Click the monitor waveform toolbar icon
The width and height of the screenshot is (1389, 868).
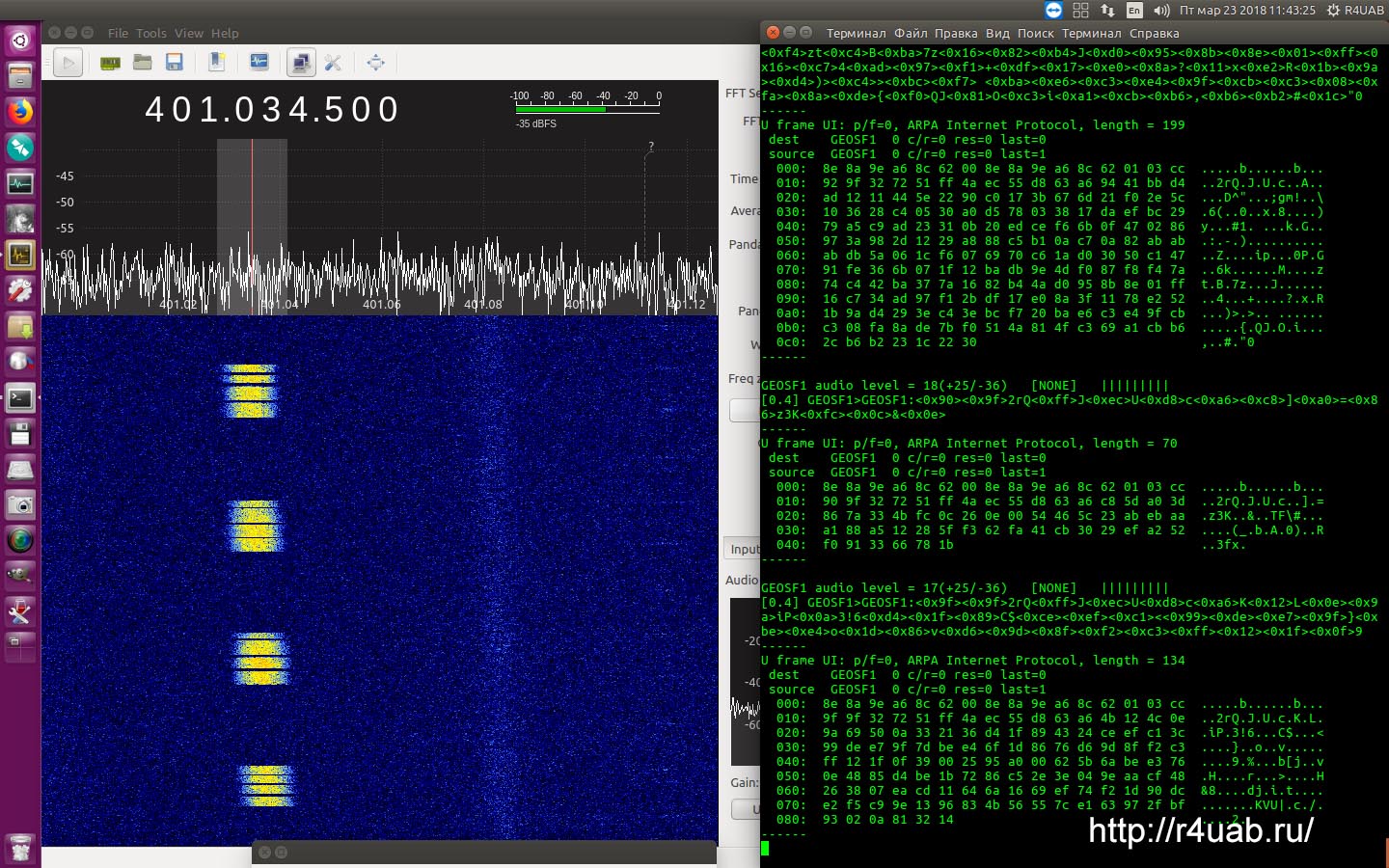tap(259, 63)
